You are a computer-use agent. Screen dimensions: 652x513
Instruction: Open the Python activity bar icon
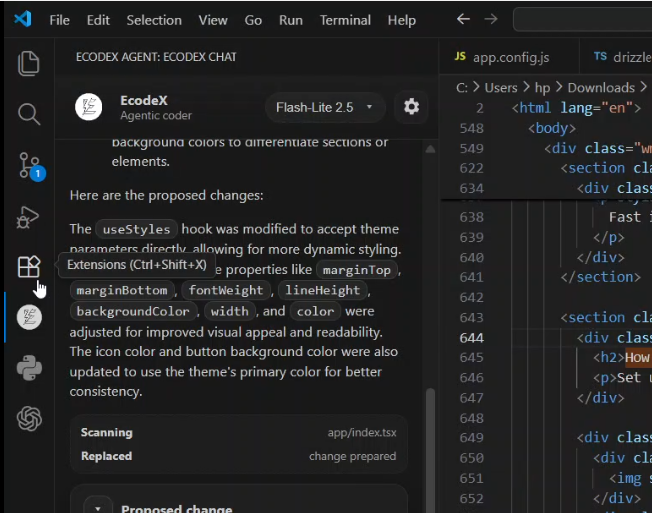pyautogui.click(x=29, y=368)
